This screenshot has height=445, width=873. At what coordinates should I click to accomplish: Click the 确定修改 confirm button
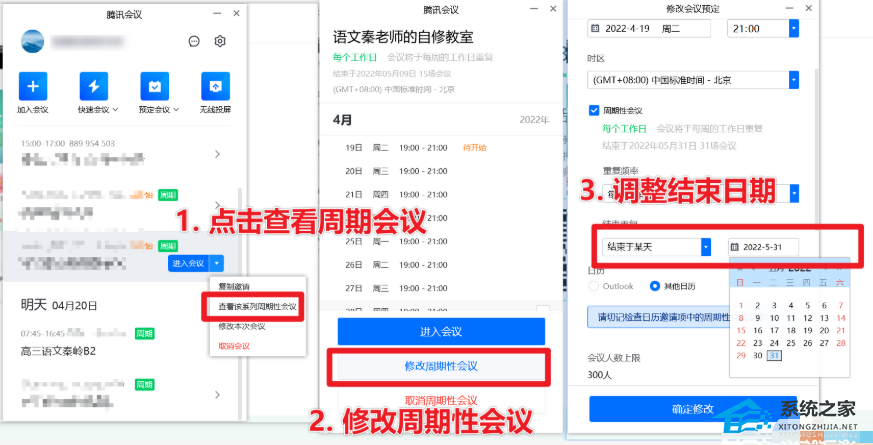coord(693,409)
